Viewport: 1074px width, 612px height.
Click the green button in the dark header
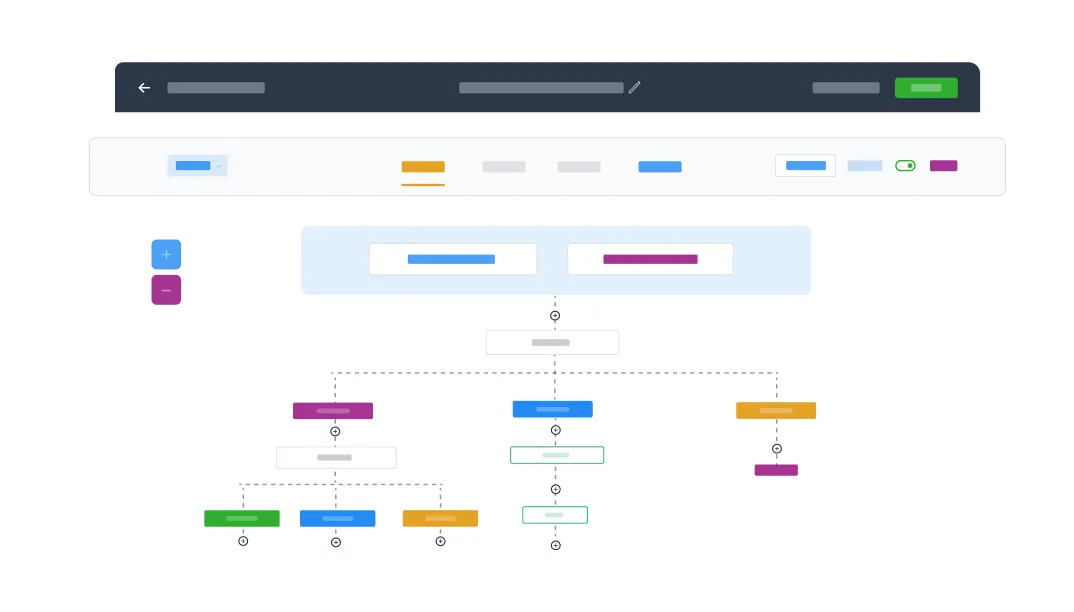pyautogui.click(x=926, y=88)
